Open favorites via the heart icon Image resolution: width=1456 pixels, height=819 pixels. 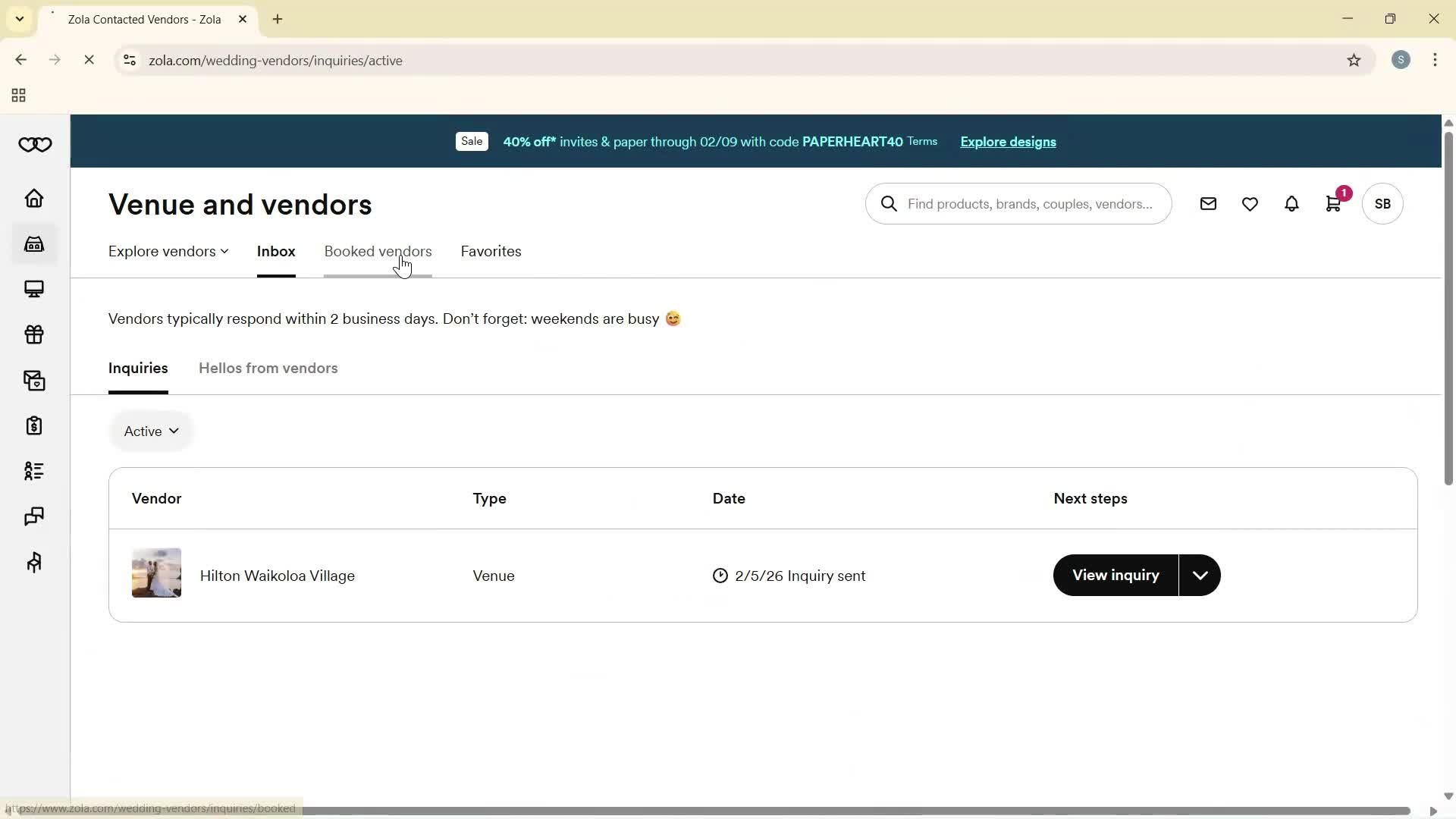[1250, 203]
